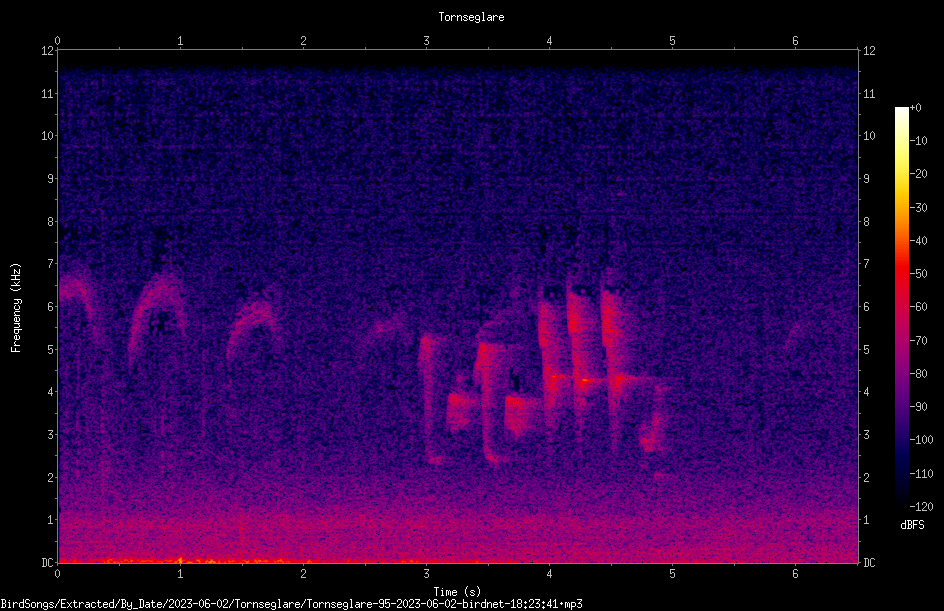Click the 3 second mark on bottom axis

coord(426,574)
